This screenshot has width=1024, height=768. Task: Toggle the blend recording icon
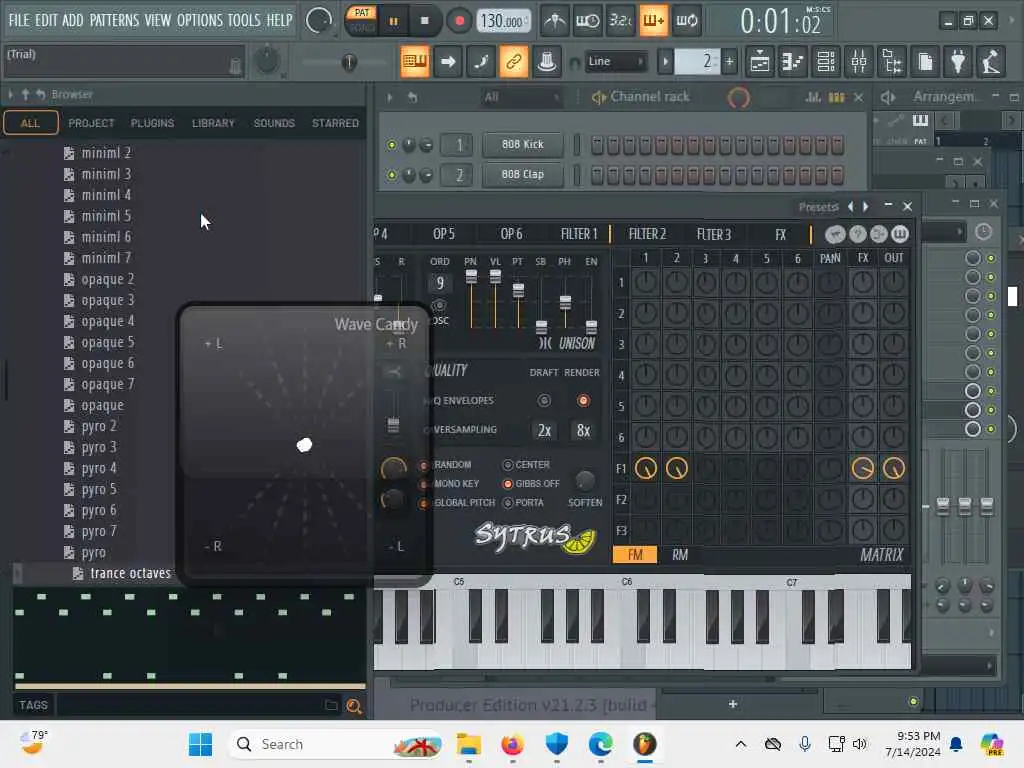tap(653, 21)
